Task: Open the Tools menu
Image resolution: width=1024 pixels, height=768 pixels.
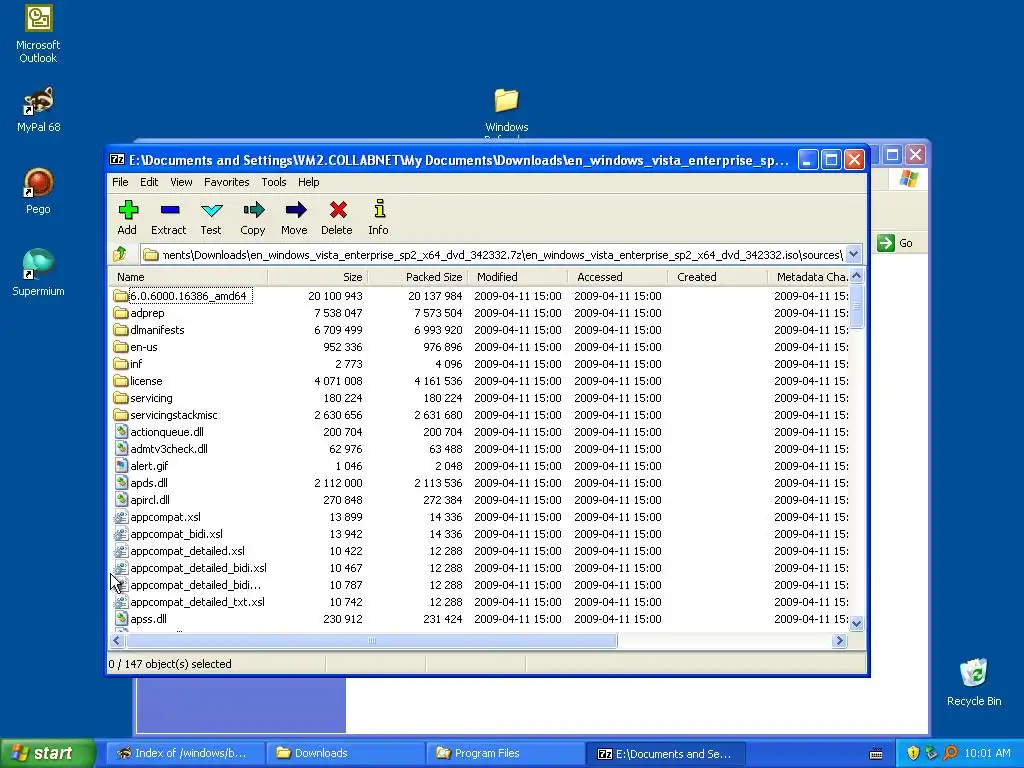Action: [x=274, y=182]
